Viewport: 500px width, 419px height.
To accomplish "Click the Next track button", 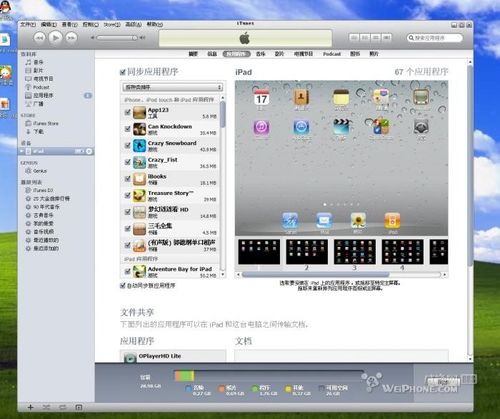I will pos(71,38).
